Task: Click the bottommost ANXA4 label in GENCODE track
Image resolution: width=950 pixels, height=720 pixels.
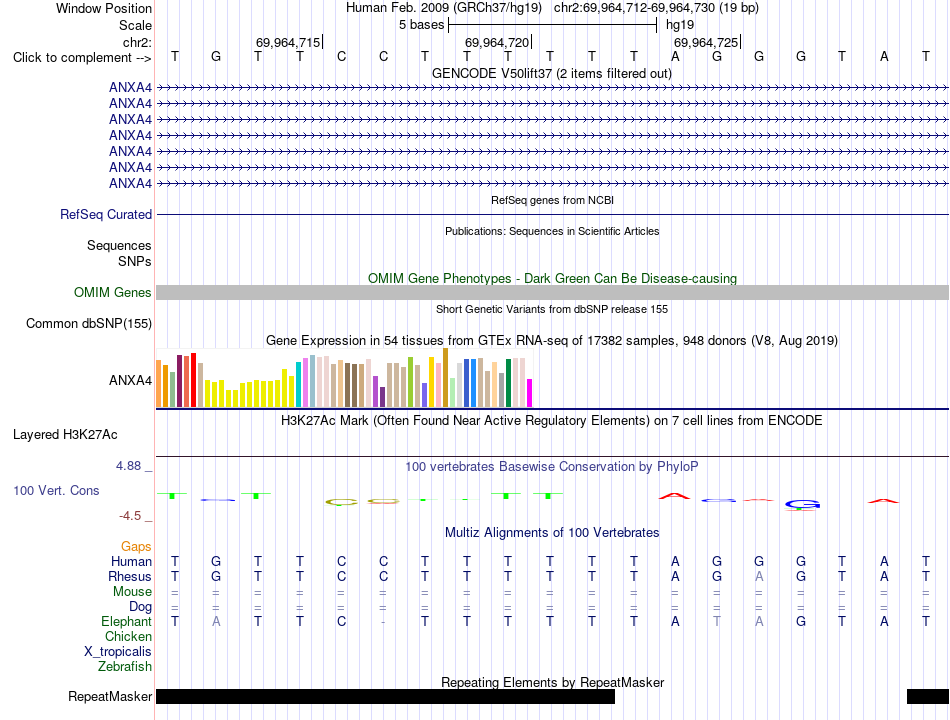Action: pos(130,183)
